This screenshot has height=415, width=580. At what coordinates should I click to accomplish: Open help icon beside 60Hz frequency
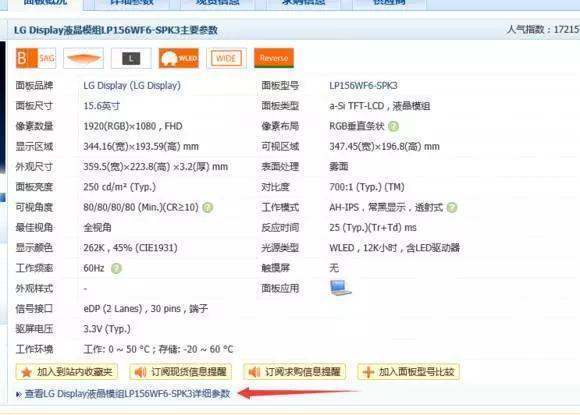point(116,268)
